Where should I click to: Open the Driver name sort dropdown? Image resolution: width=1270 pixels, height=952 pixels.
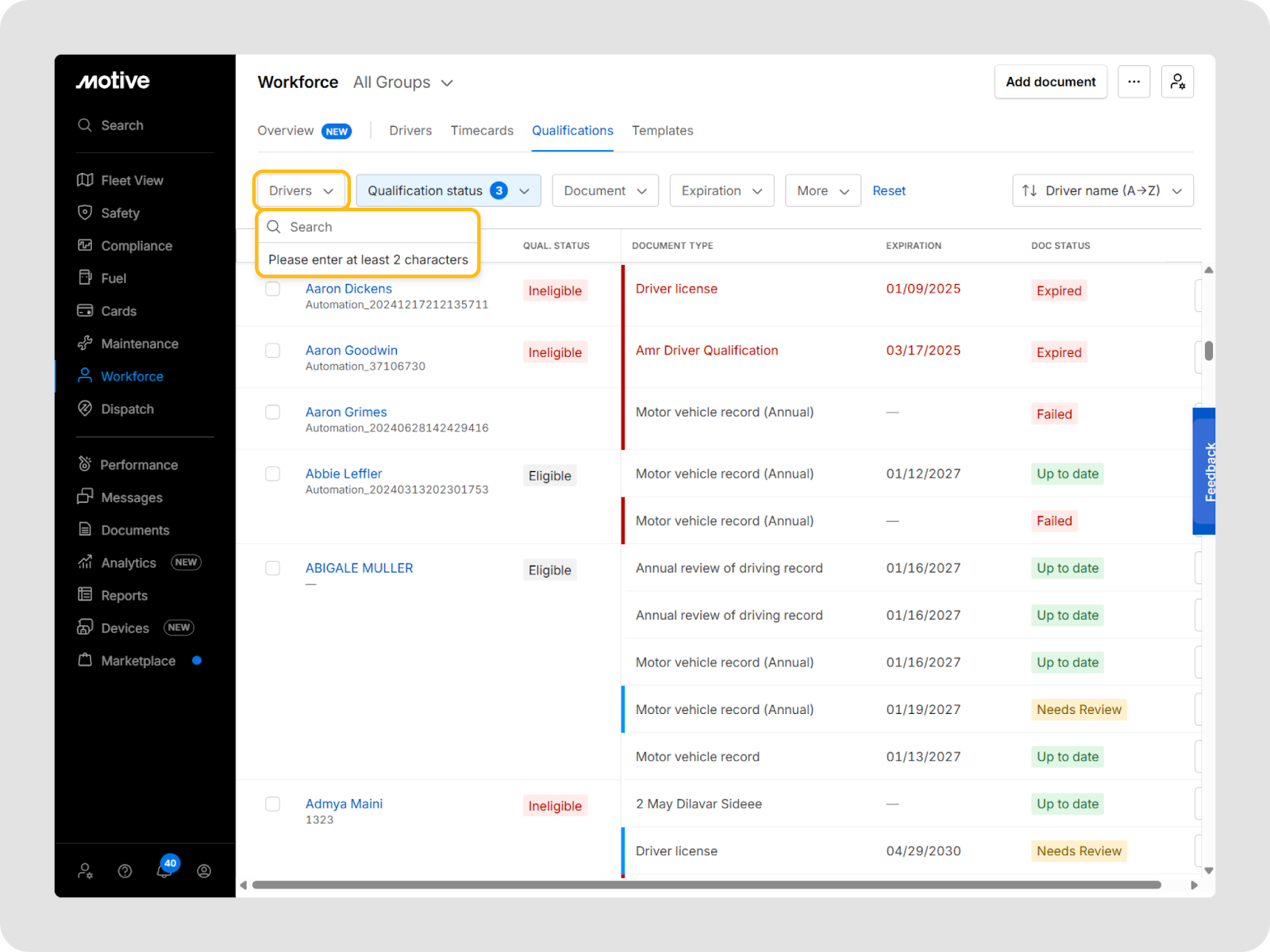point(1103,190)
